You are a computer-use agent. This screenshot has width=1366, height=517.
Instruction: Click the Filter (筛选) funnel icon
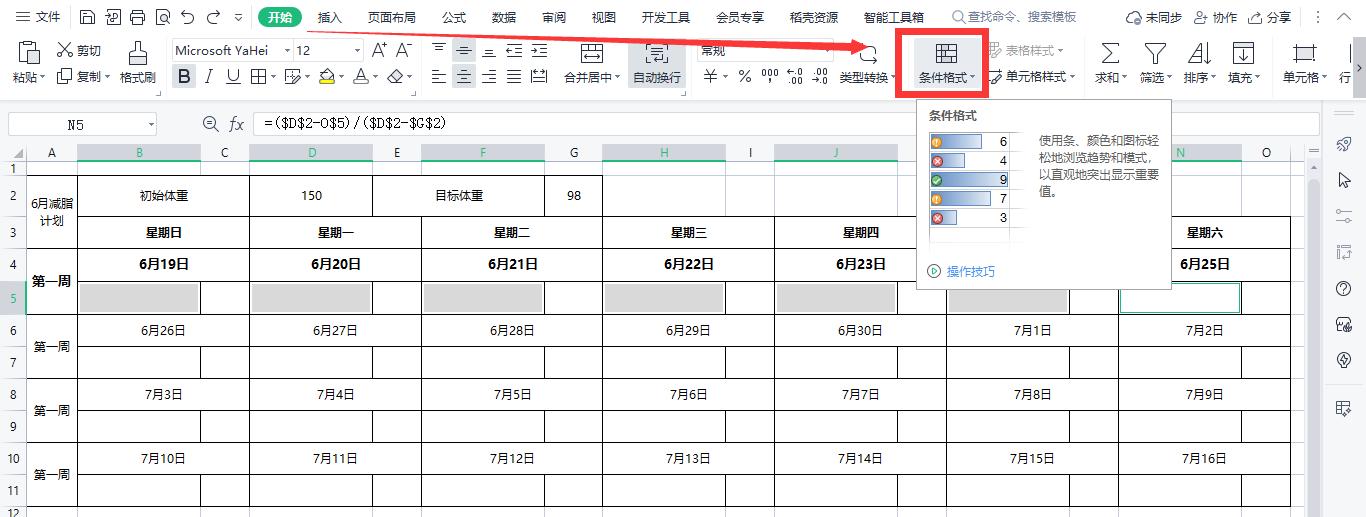pos(1155,54)
